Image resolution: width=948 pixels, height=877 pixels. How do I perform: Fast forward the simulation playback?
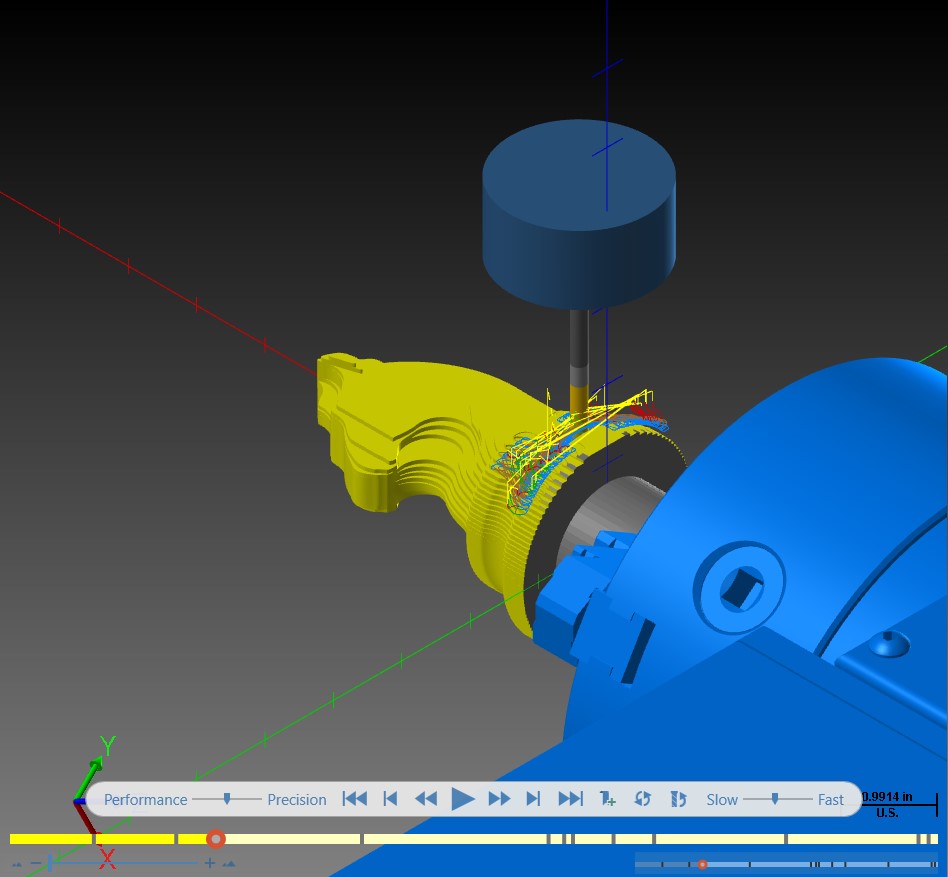499,799
